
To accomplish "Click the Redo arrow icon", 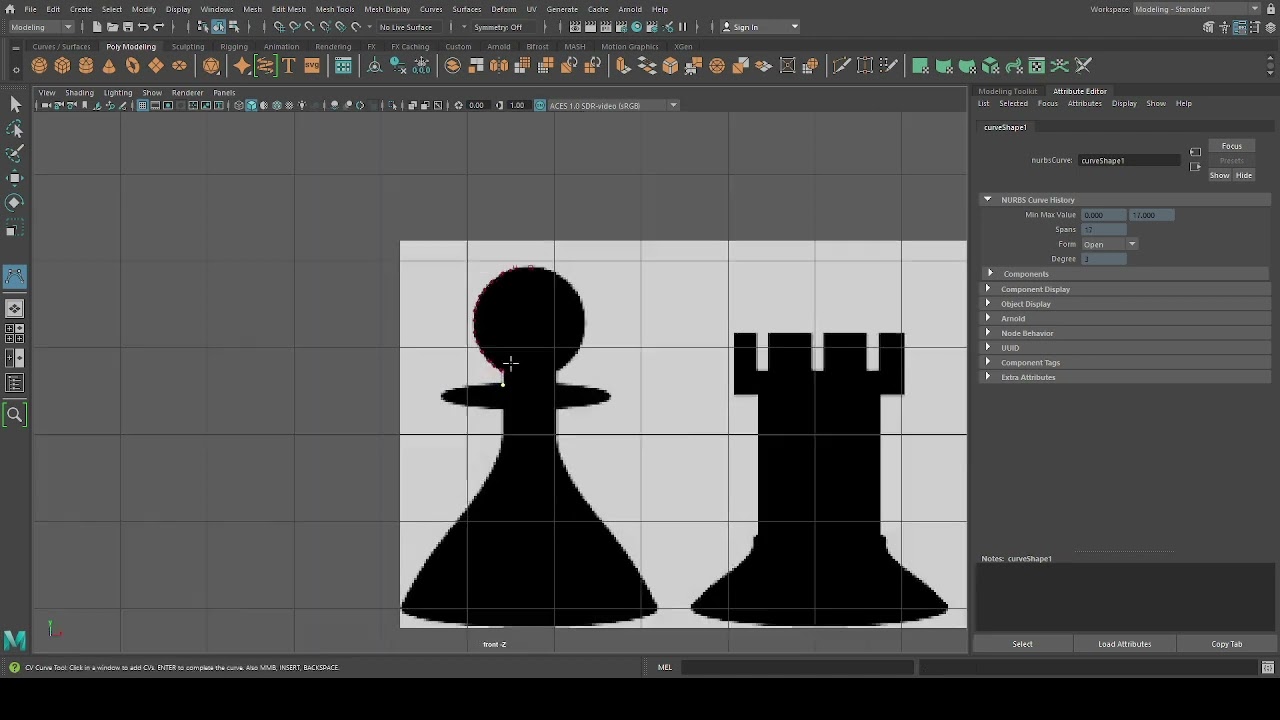I will click(158, 27).
